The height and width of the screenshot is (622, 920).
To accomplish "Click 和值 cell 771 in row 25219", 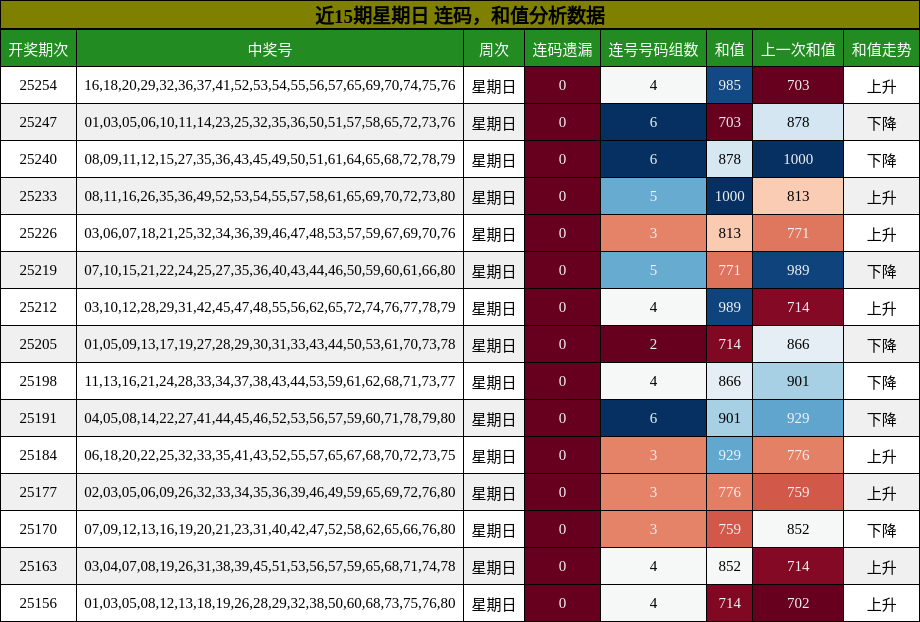I will pos(729,270).
